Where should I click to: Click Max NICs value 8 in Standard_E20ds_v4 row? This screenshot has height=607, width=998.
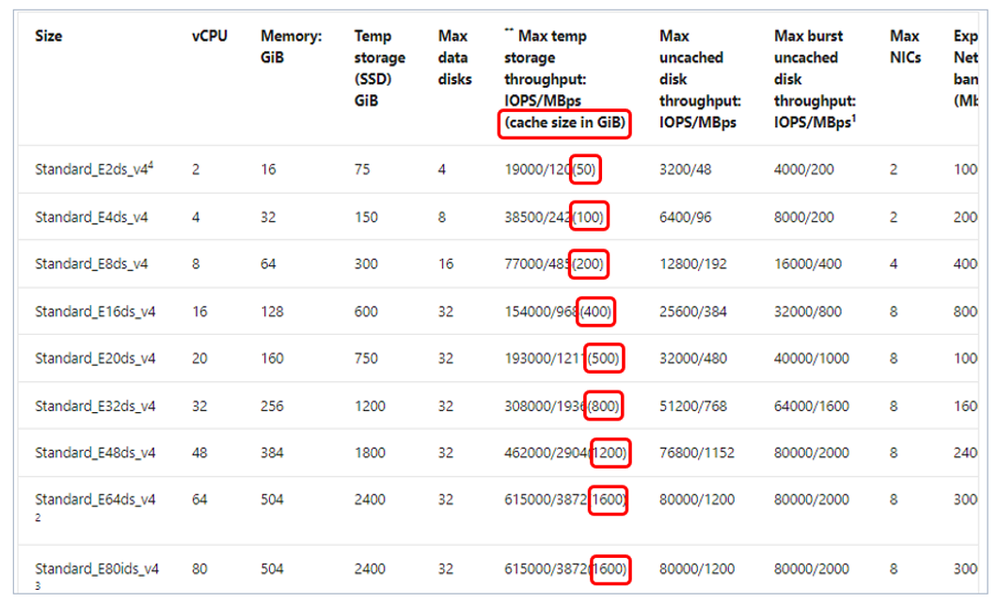pos(894,359)
